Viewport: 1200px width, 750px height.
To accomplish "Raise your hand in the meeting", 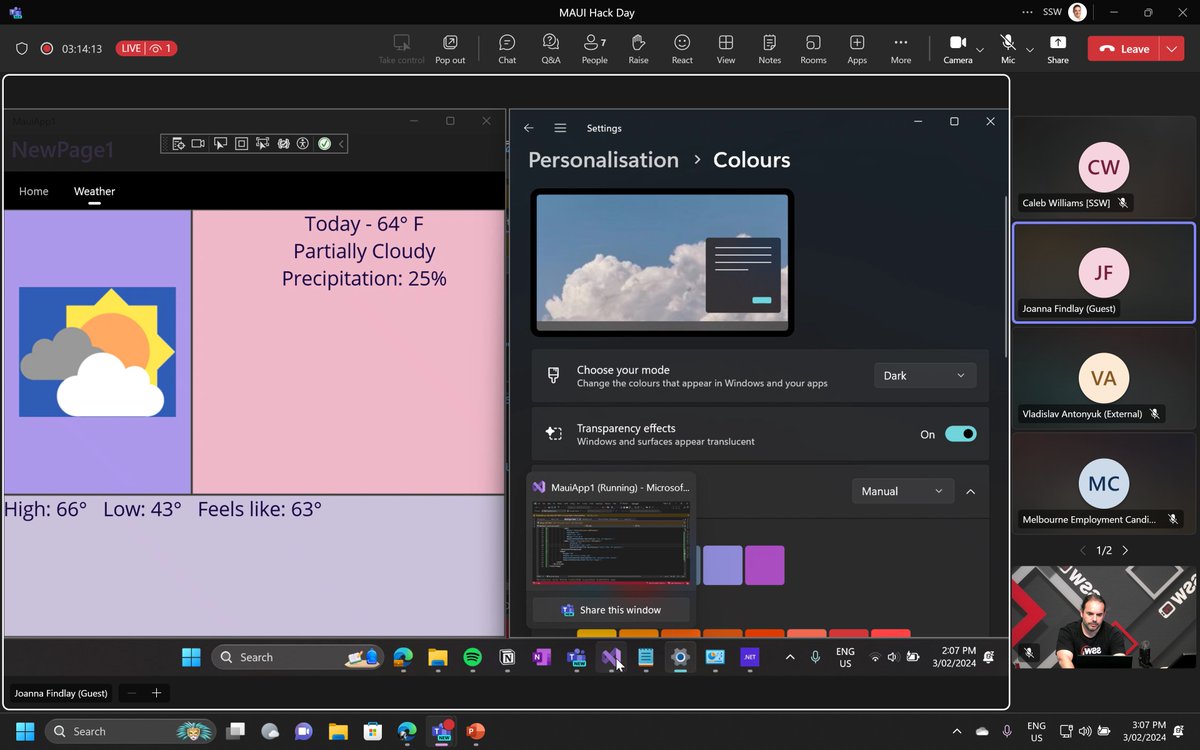I will pos(638,48).
